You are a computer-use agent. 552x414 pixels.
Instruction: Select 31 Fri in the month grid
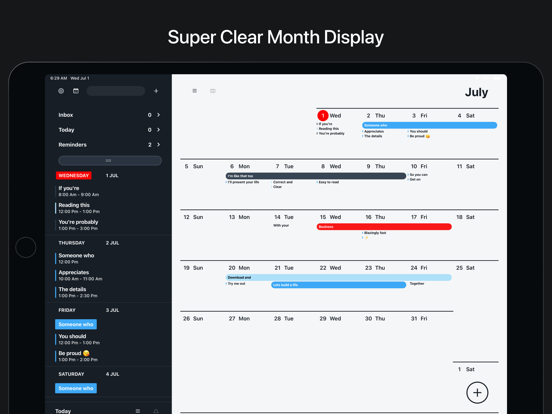point(419,318)
